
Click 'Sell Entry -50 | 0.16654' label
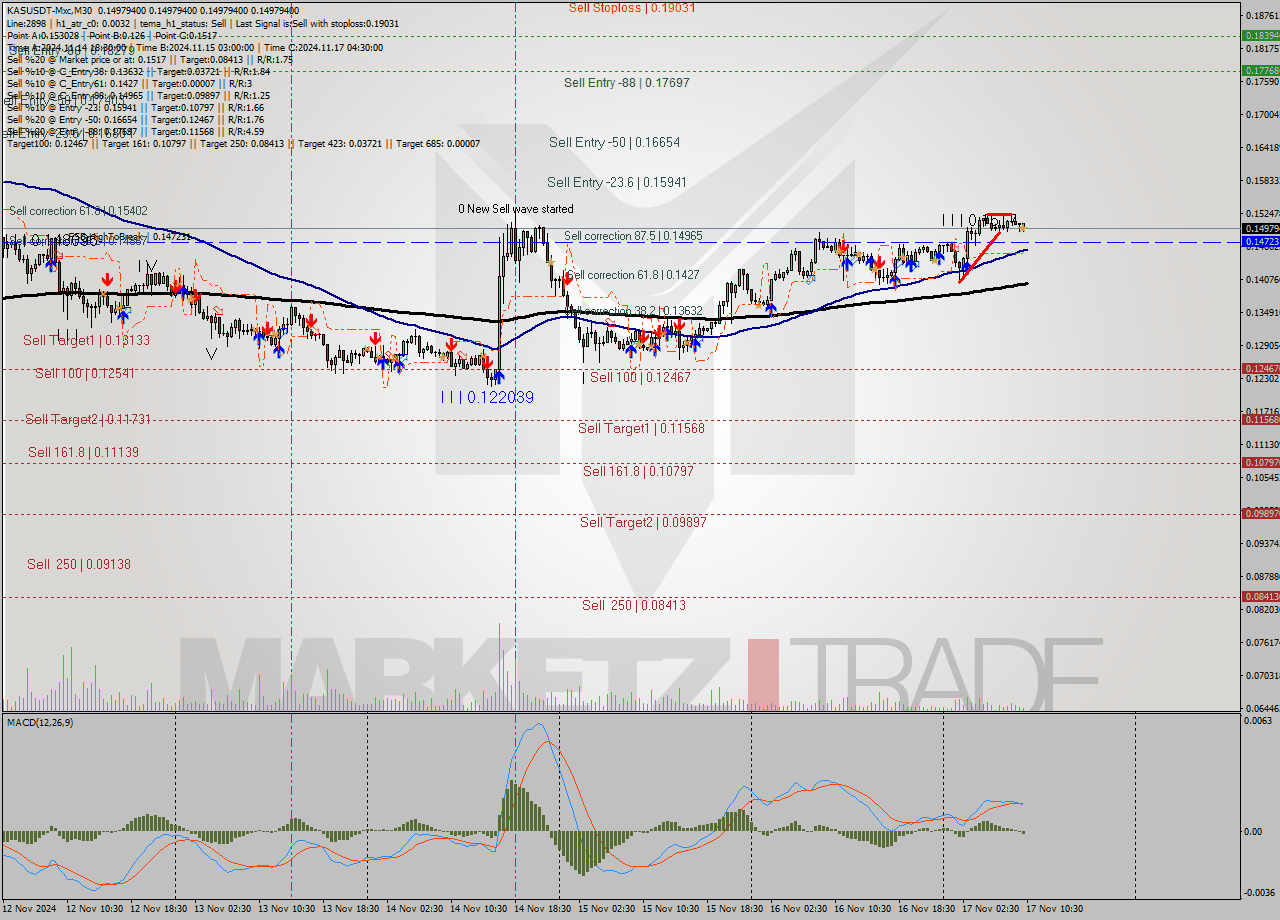pyautogui.click(x=614, y=142)
